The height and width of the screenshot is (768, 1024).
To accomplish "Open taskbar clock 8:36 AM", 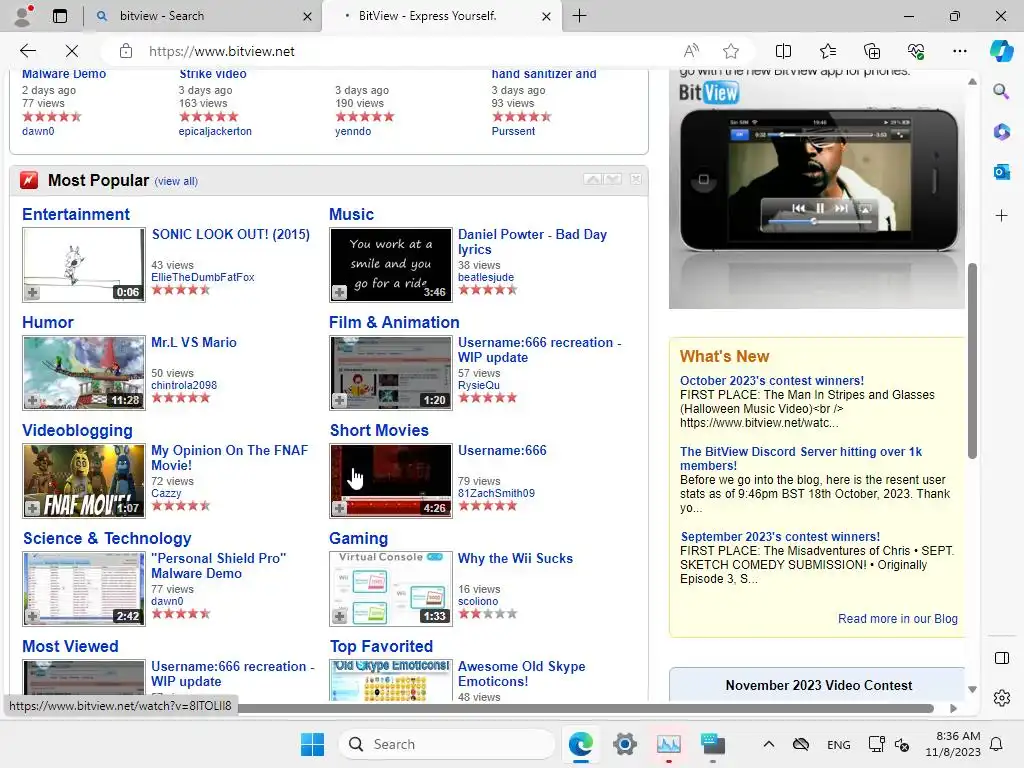I will click(x=953, y=744).
